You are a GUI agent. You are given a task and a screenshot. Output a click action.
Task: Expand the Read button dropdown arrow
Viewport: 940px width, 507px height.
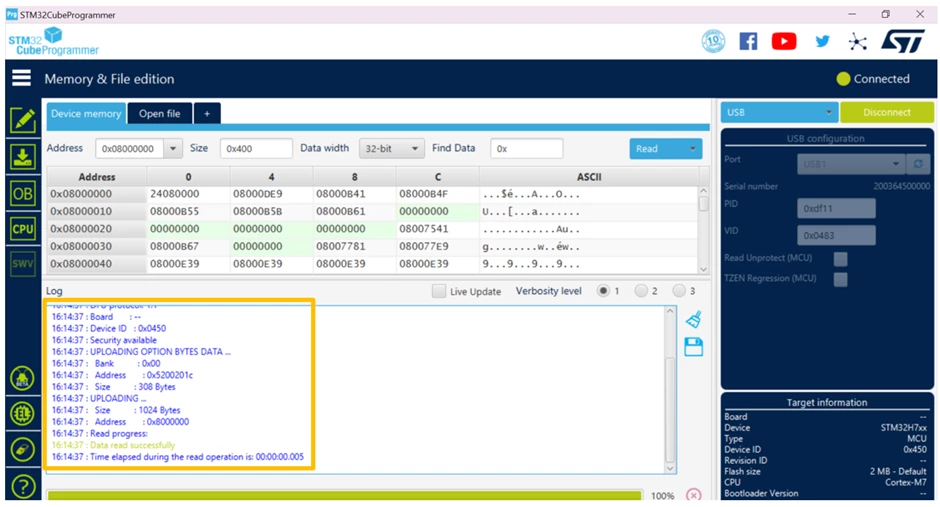(x=692, y=149)
